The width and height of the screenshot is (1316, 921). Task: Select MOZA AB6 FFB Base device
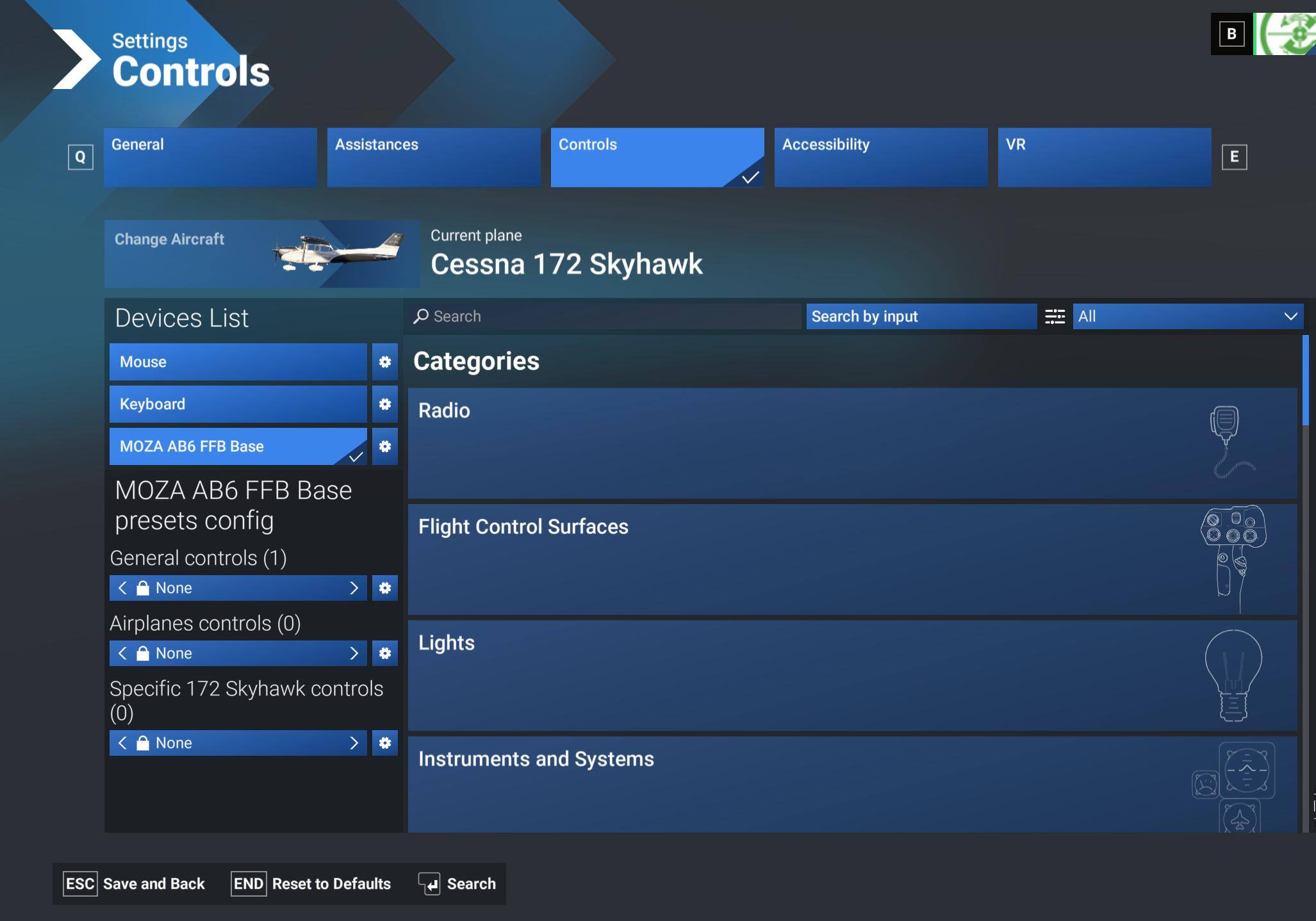click(238, 446)
